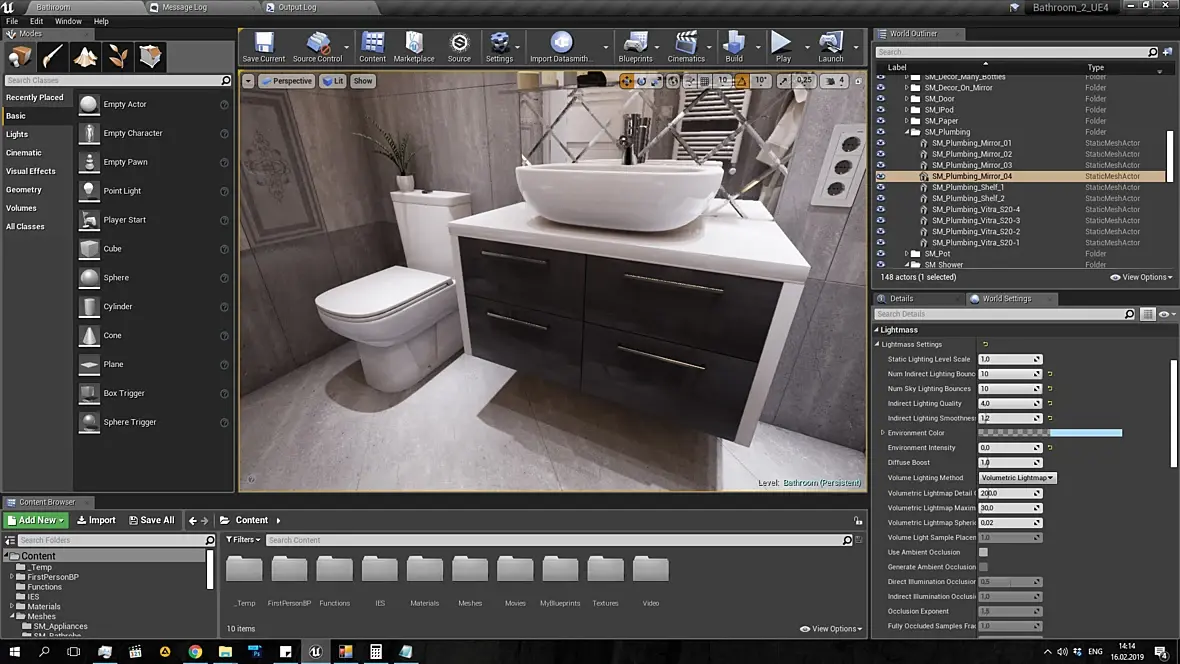Click the Save Current toolbar icon
1180x664 pixels.
click(x=264, y=46)
